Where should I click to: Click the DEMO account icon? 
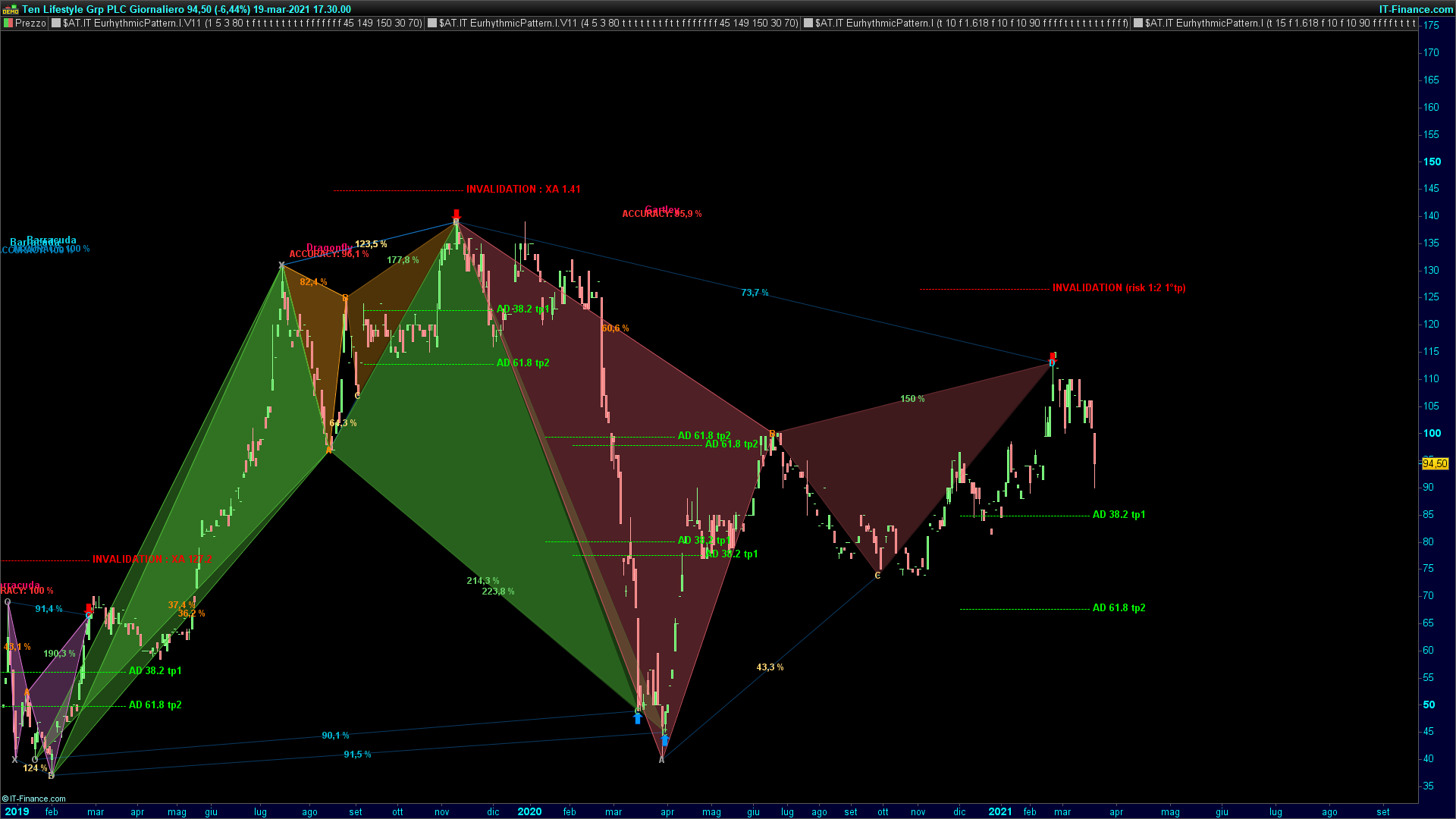click(x=10, y=10)
